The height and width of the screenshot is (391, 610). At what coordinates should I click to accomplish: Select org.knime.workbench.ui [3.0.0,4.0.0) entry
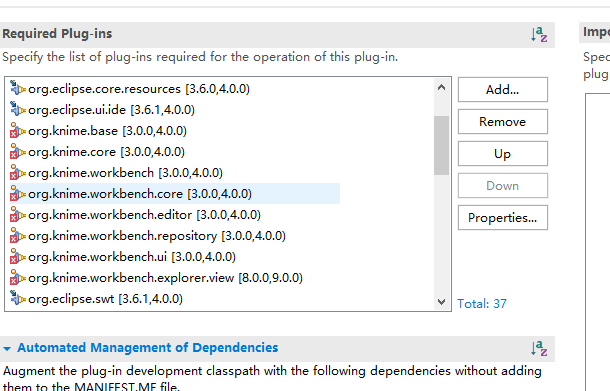[132, 257]
